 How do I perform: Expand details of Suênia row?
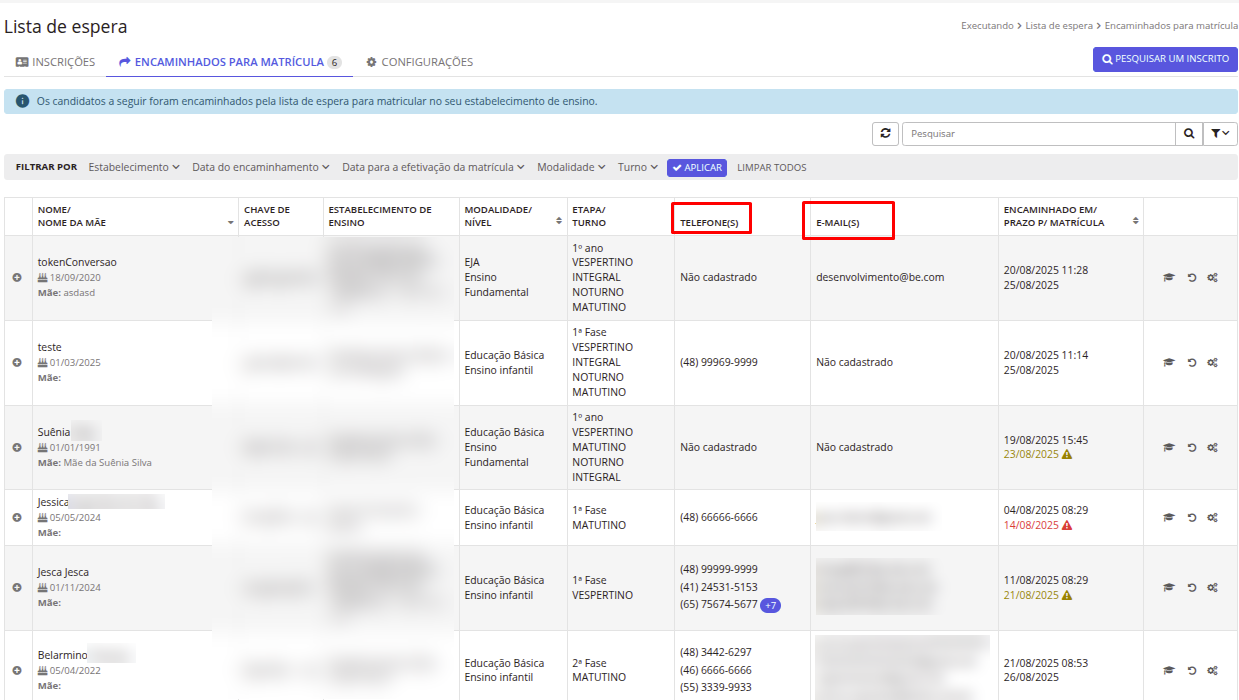point(17,448)
